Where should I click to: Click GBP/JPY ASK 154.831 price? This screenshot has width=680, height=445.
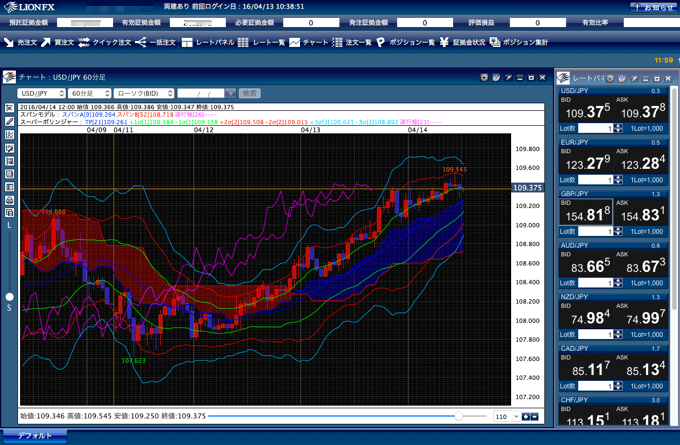pos(641,212)
